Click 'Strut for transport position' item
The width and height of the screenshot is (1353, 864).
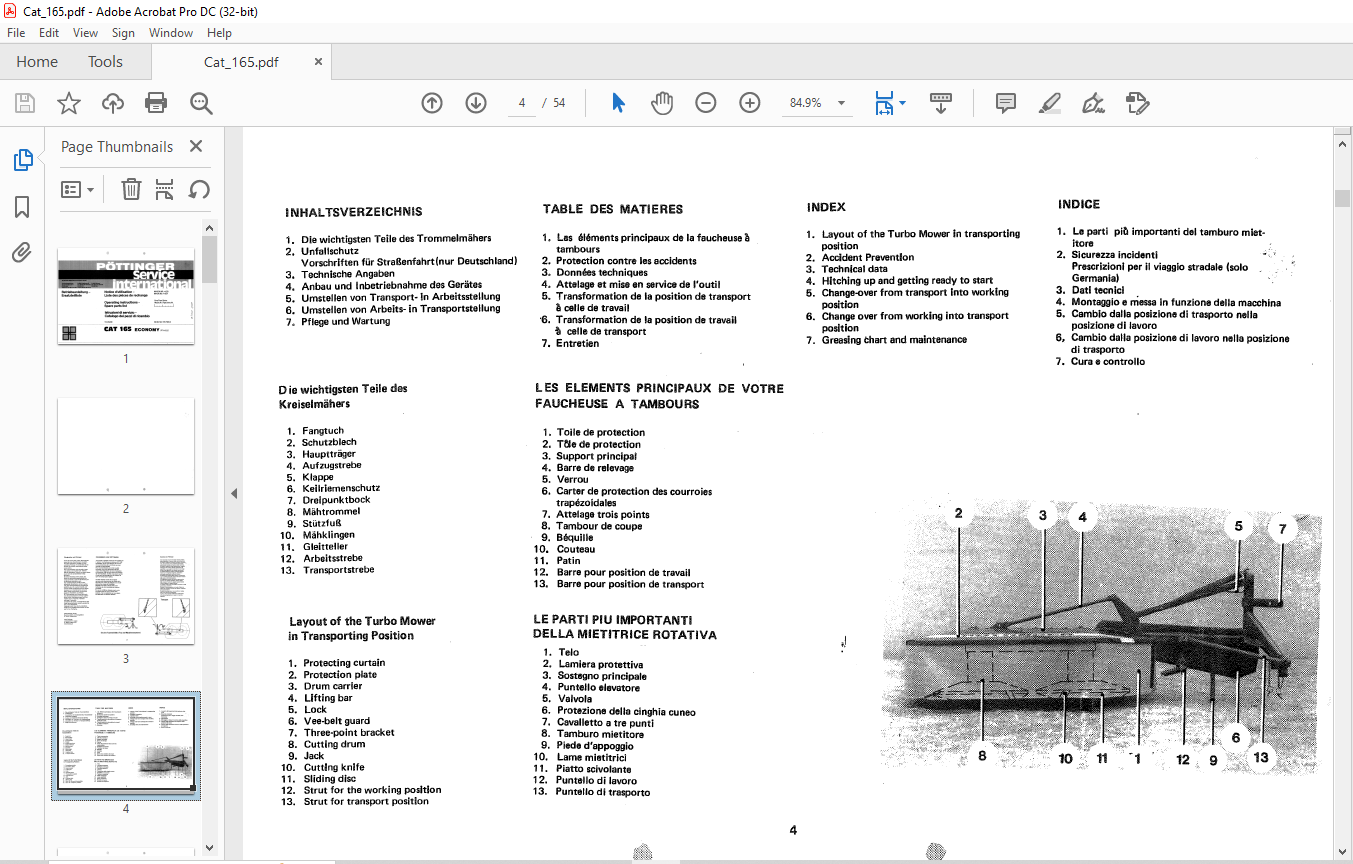pyautogui.click(x=366, y=801)
